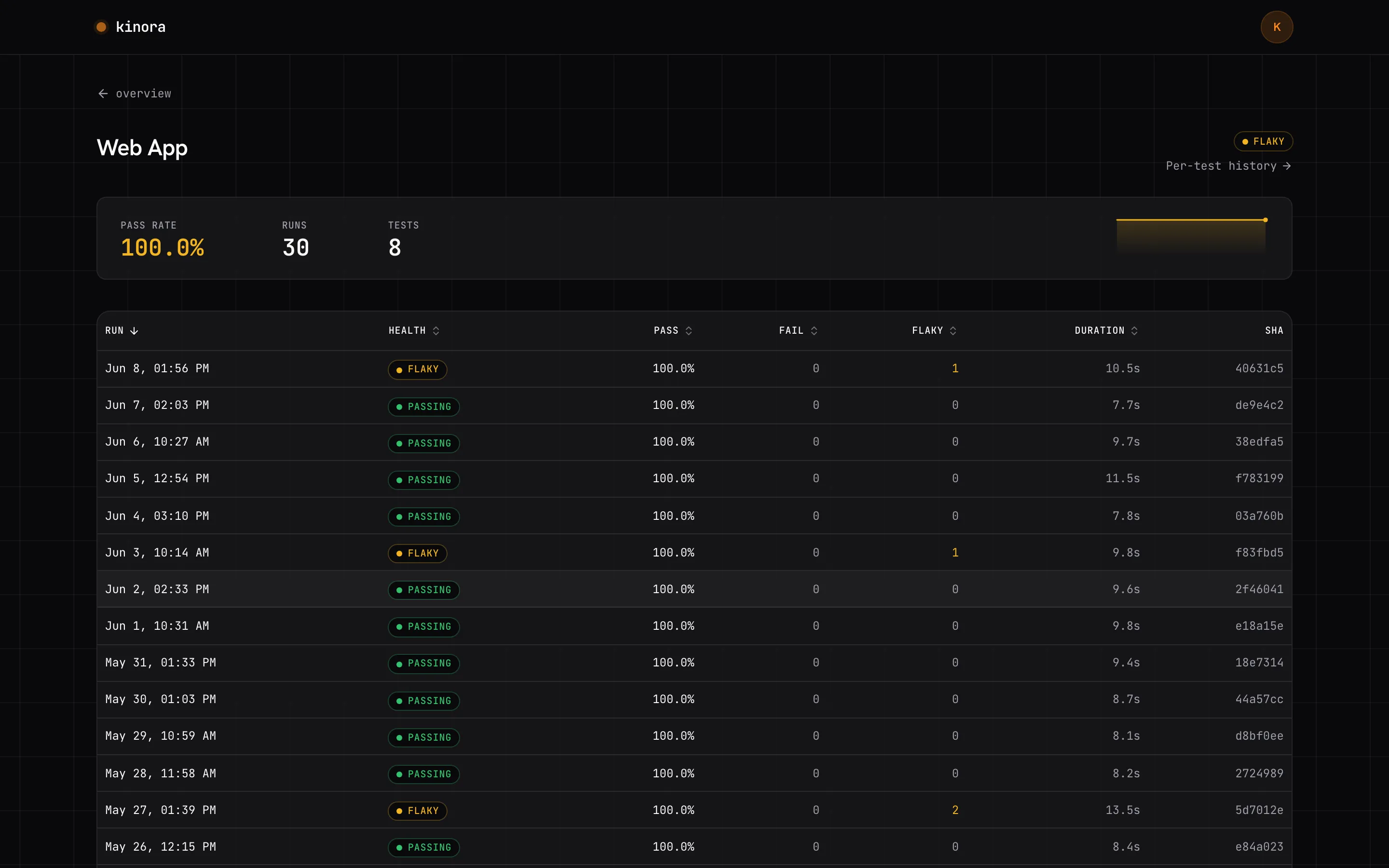
Task: Open the Jun 4, 03:10 PM run
Action: (x=694, y=516)
